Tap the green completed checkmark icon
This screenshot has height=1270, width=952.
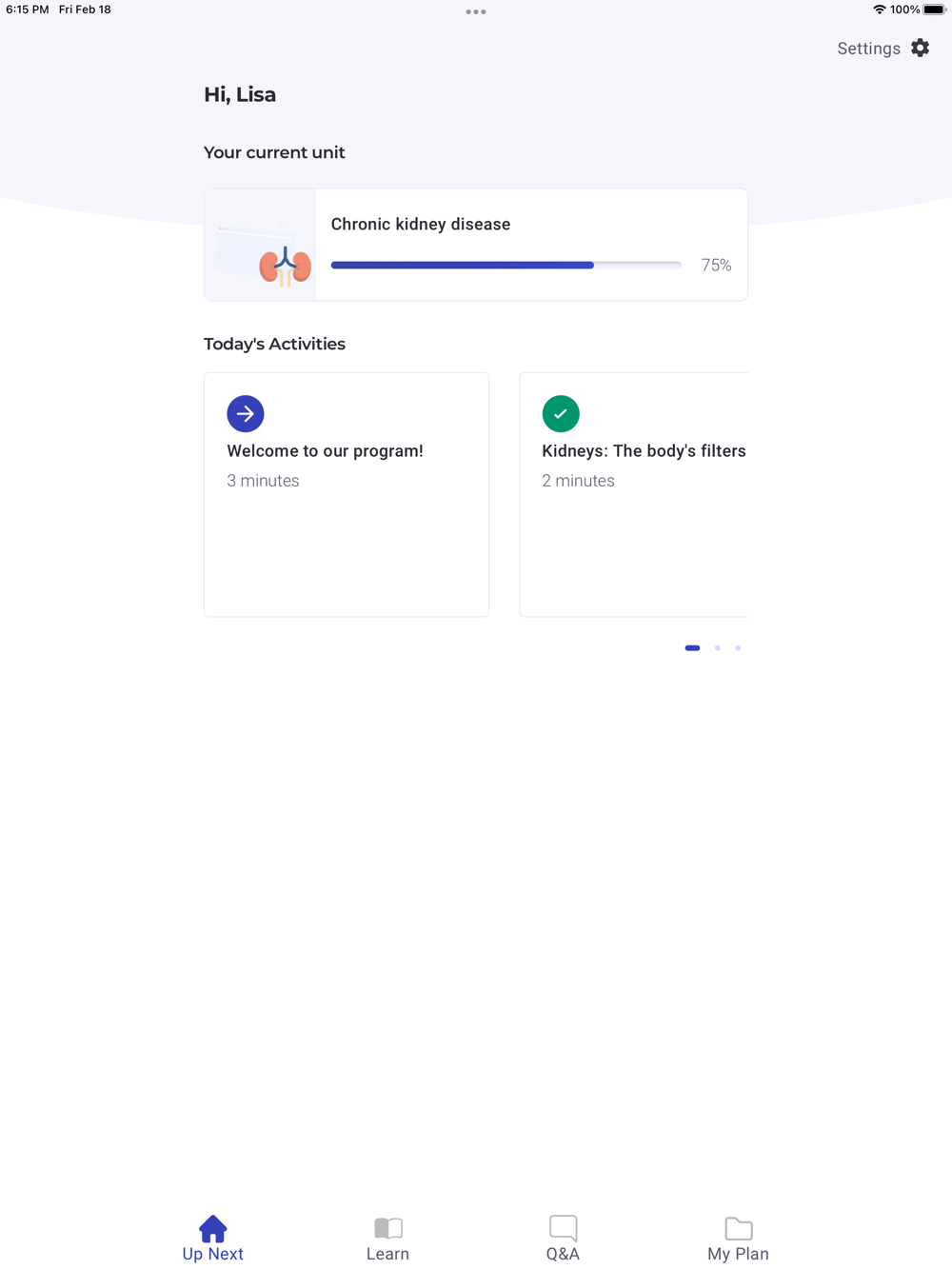pyautogui.click(x=561, y=413)
